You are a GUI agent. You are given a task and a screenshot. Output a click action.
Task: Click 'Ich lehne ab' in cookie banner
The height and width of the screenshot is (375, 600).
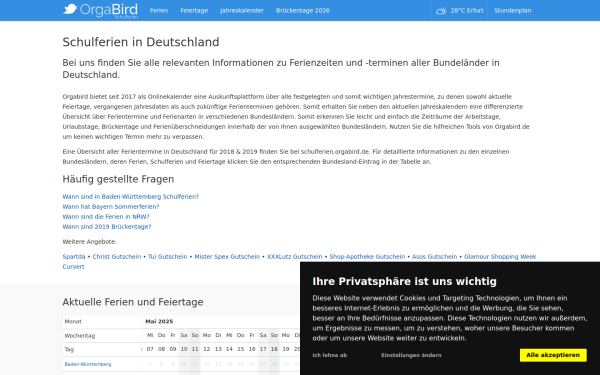329,355
